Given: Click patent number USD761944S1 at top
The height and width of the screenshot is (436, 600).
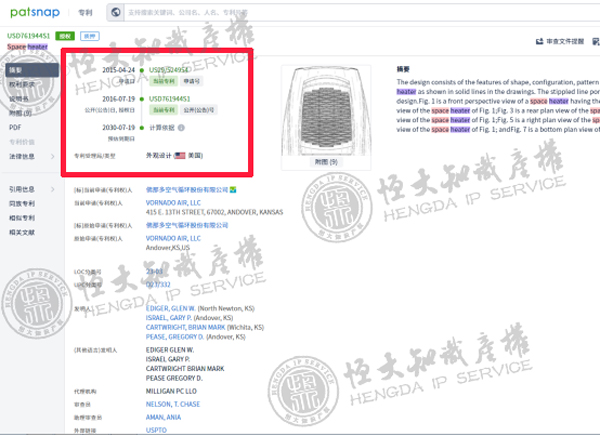Looking at the screenshot, I should click(29, 36).
